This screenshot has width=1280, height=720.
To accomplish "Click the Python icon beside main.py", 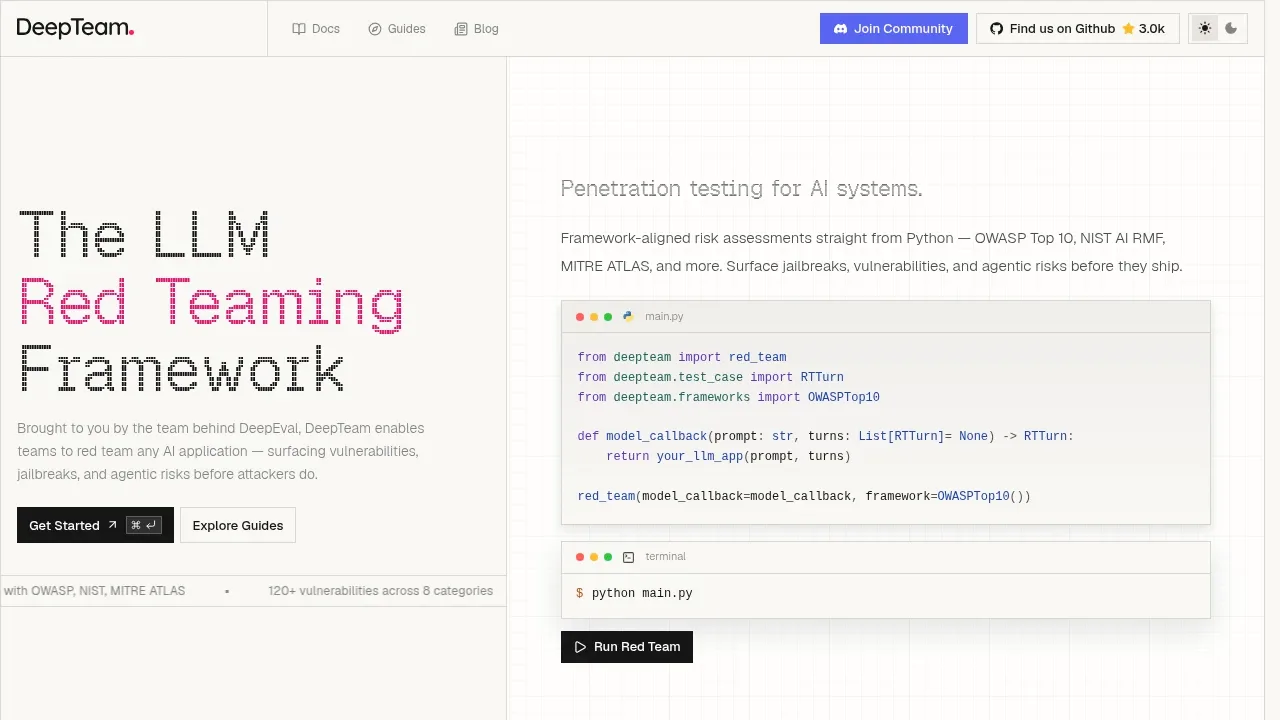I will (629, 316).
